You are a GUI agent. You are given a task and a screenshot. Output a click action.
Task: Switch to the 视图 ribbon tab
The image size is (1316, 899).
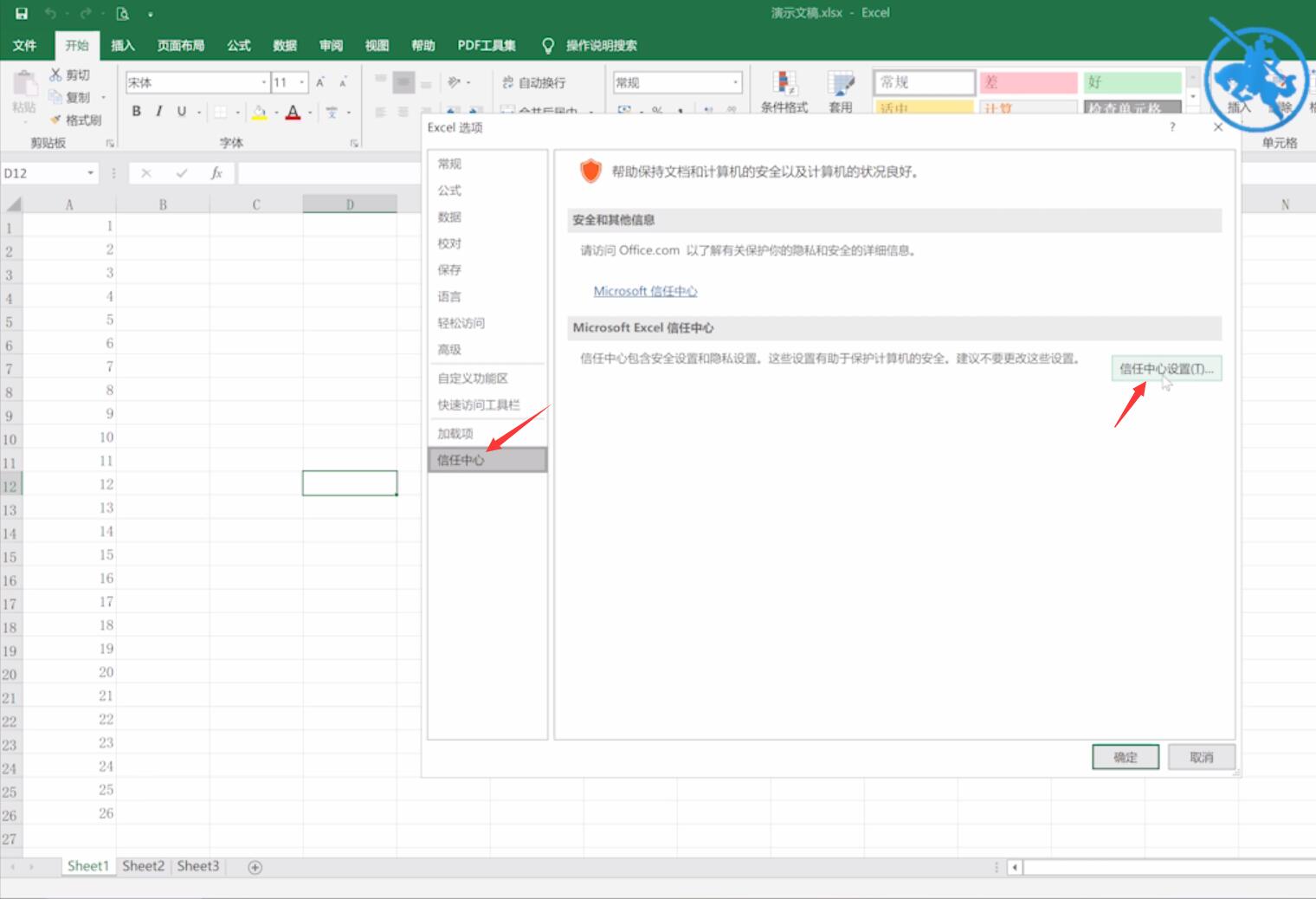[377, 45]
